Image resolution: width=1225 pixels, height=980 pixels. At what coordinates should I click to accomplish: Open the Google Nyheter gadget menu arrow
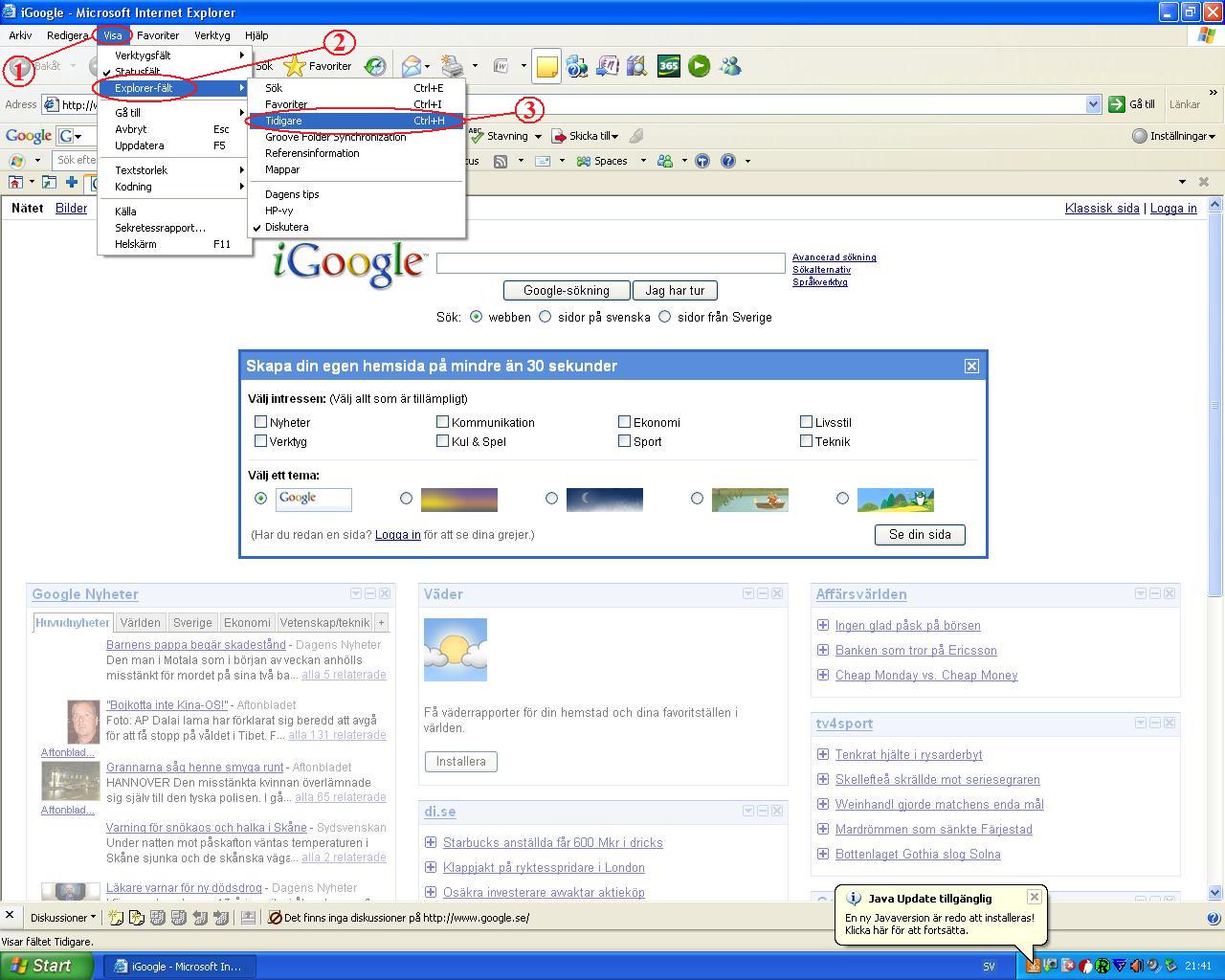pyautogui.click(x=356, y=593)
